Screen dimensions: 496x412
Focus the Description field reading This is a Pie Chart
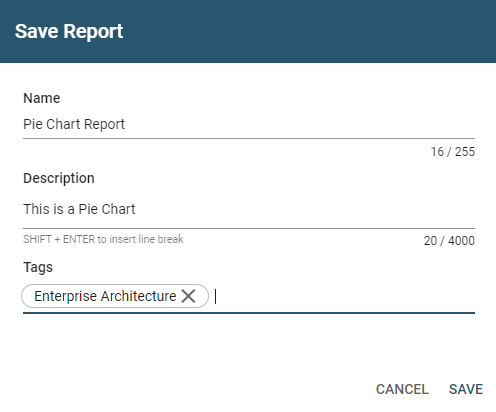click(x=249, y=209)
